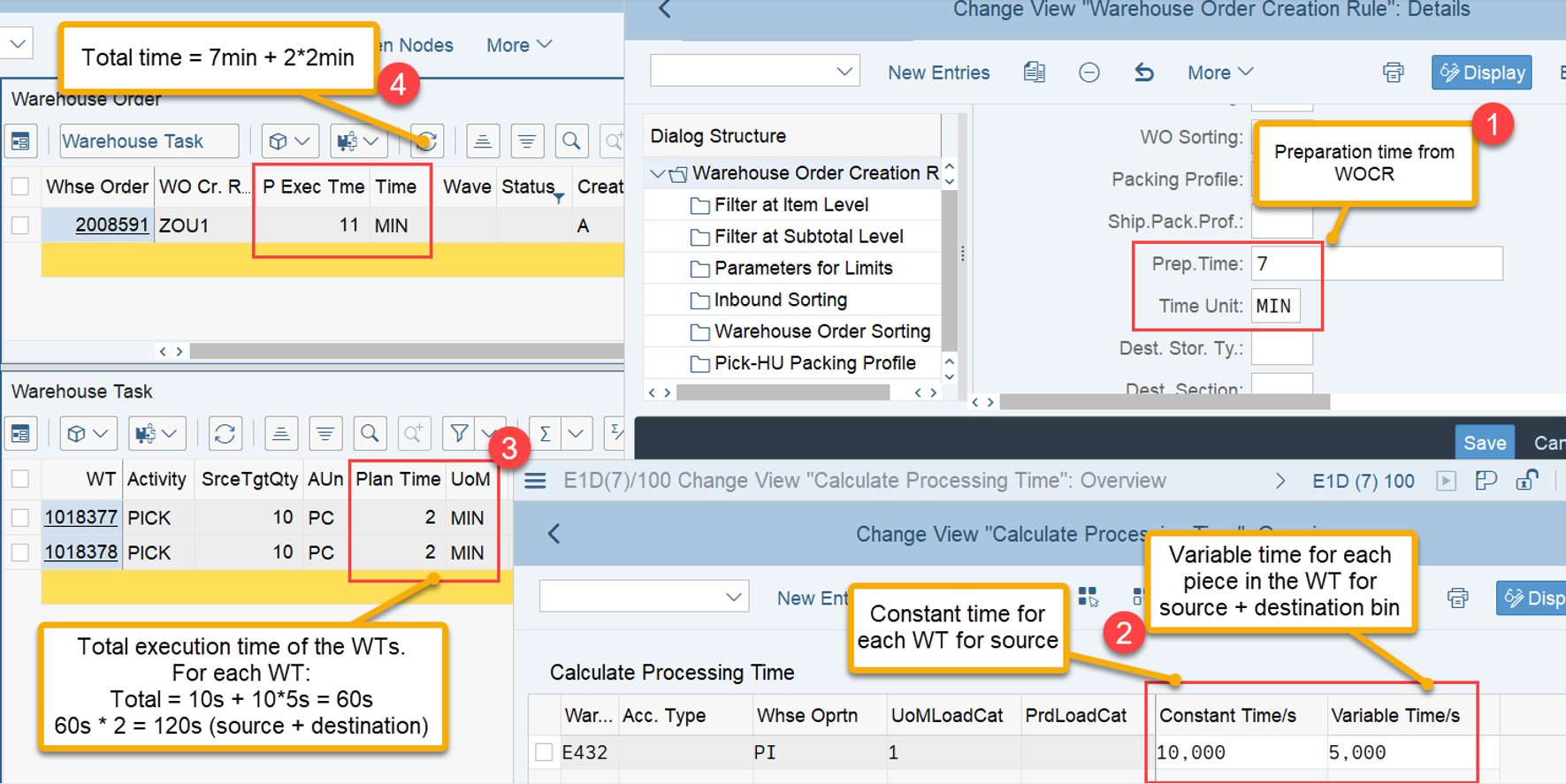Click sort descending icon in Warehouse Order toolbar

pyautogui.click(x=527, y=141)
